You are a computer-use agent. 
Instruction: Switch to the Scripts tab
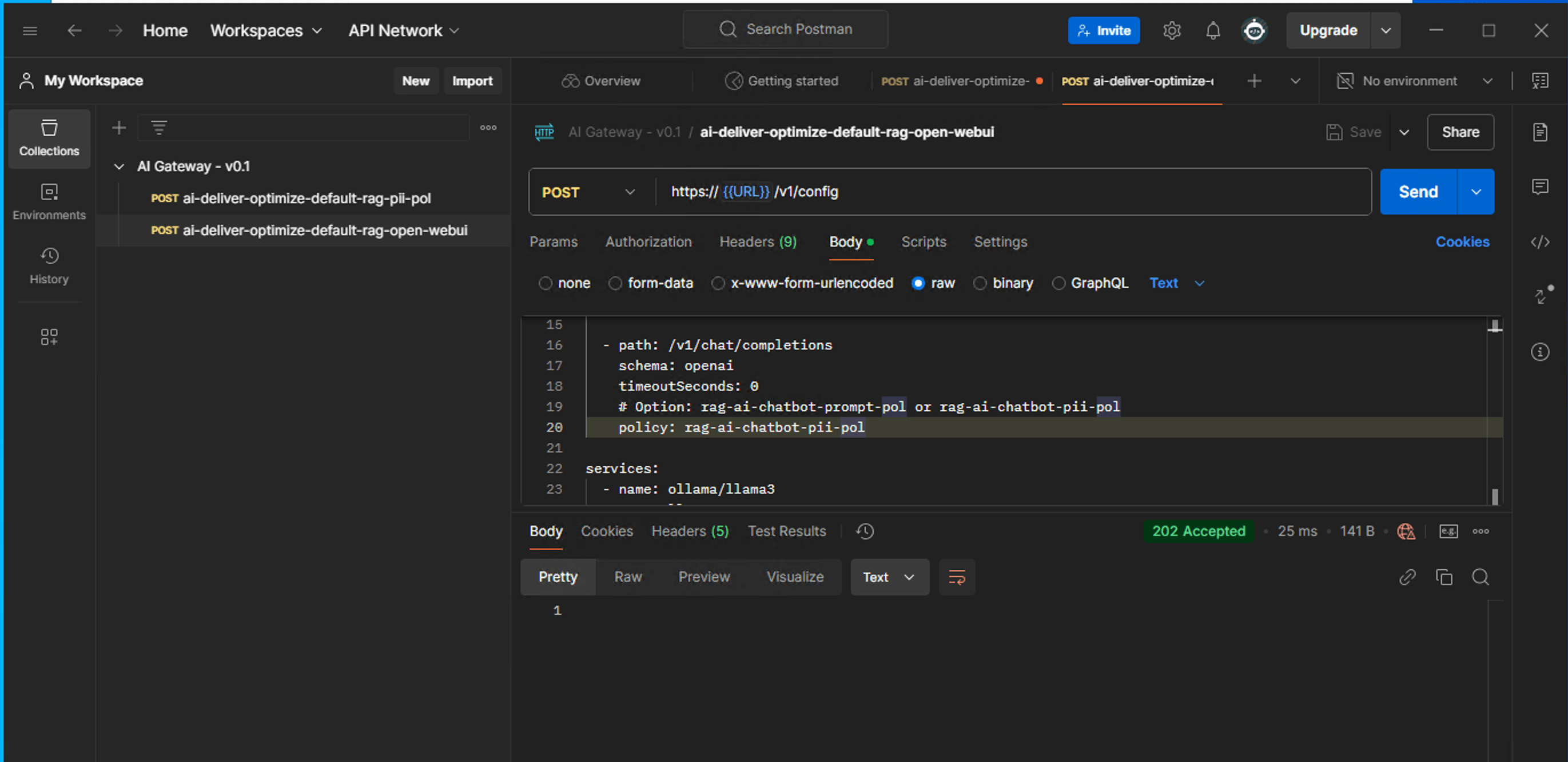pyautogui.click(x=923, y=242)
